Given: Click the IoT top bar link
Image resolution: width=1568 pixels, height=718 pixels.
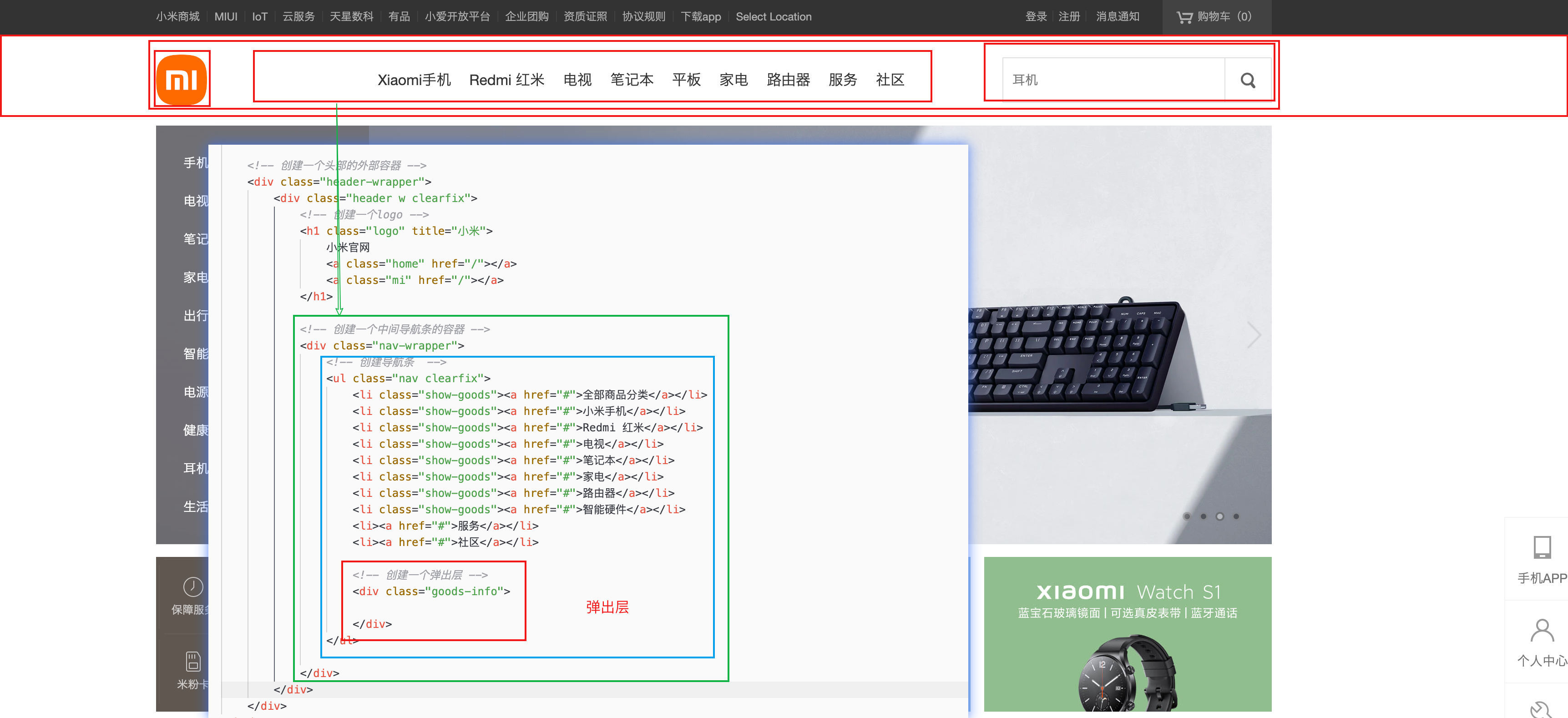Looking at the screenshot, I should [260, 16].
